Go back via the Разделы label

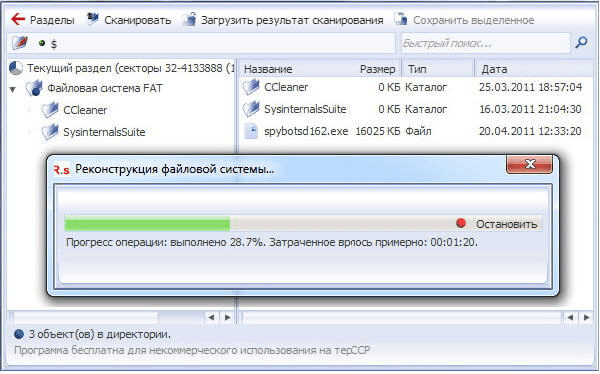tap(52, 20)
